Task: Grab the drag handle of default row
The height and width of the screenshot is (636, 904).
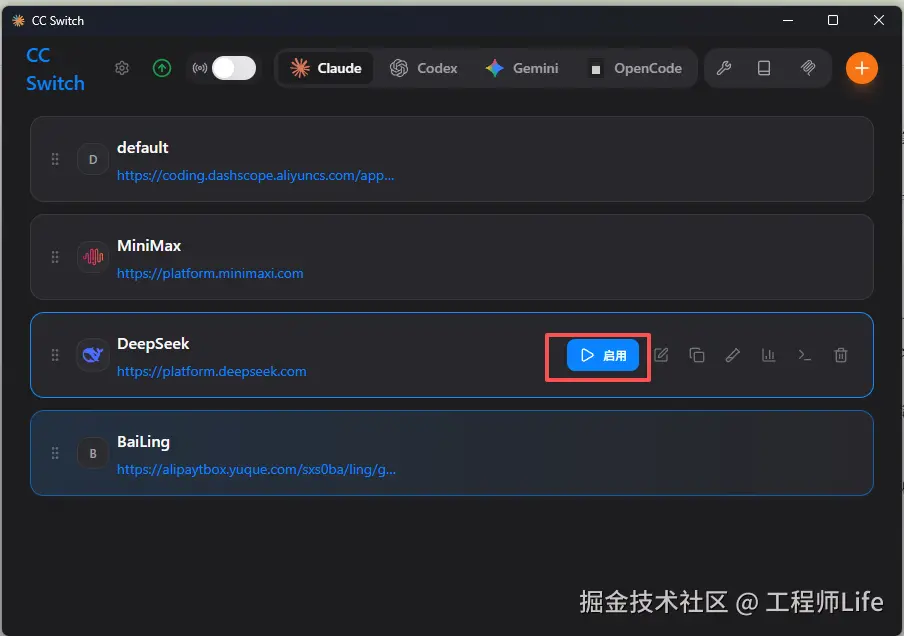Action: [55, 159]
